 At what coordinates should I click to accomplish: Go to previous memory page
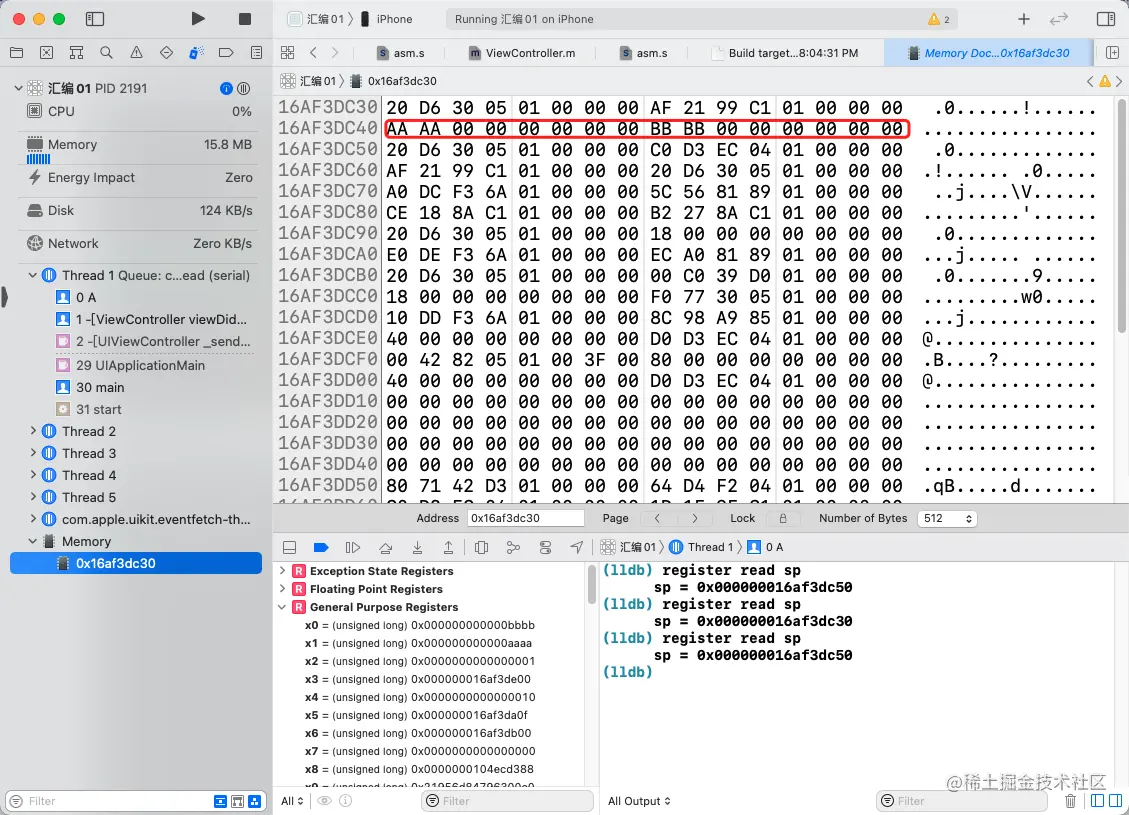[x=657, y=518]
